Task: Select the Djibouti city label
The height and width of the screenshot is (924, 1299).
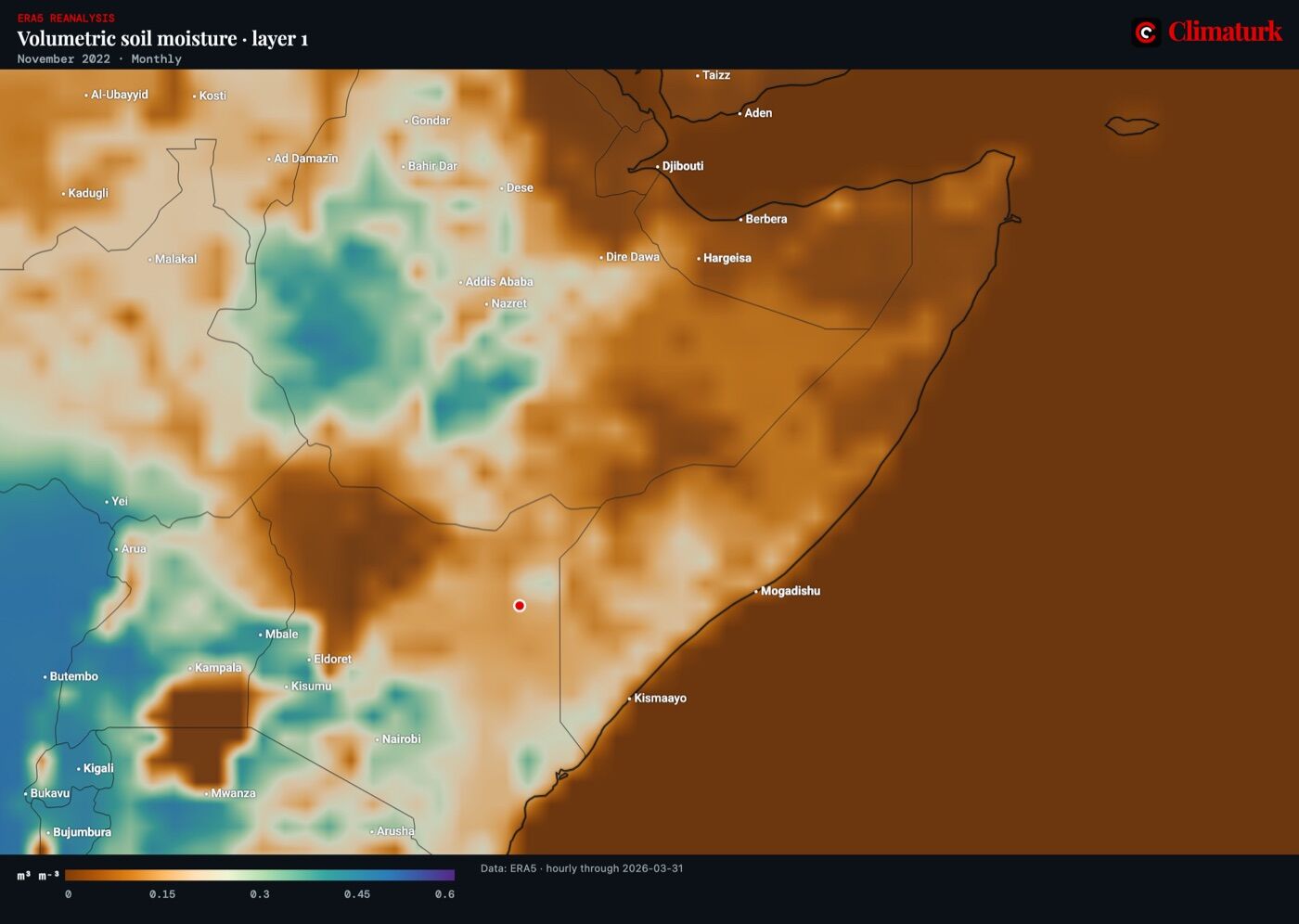Action: pos(683,166)
